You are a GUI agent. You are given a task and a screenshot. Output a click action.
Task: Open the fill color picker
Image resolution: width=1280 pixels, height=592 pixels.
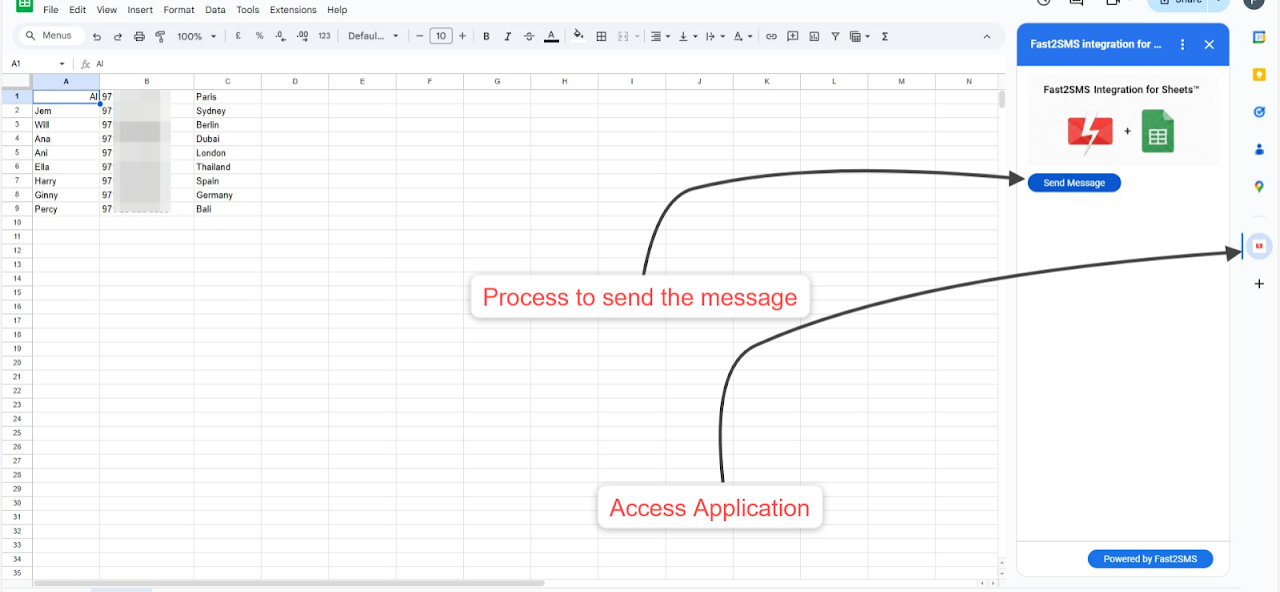[577, 36]
